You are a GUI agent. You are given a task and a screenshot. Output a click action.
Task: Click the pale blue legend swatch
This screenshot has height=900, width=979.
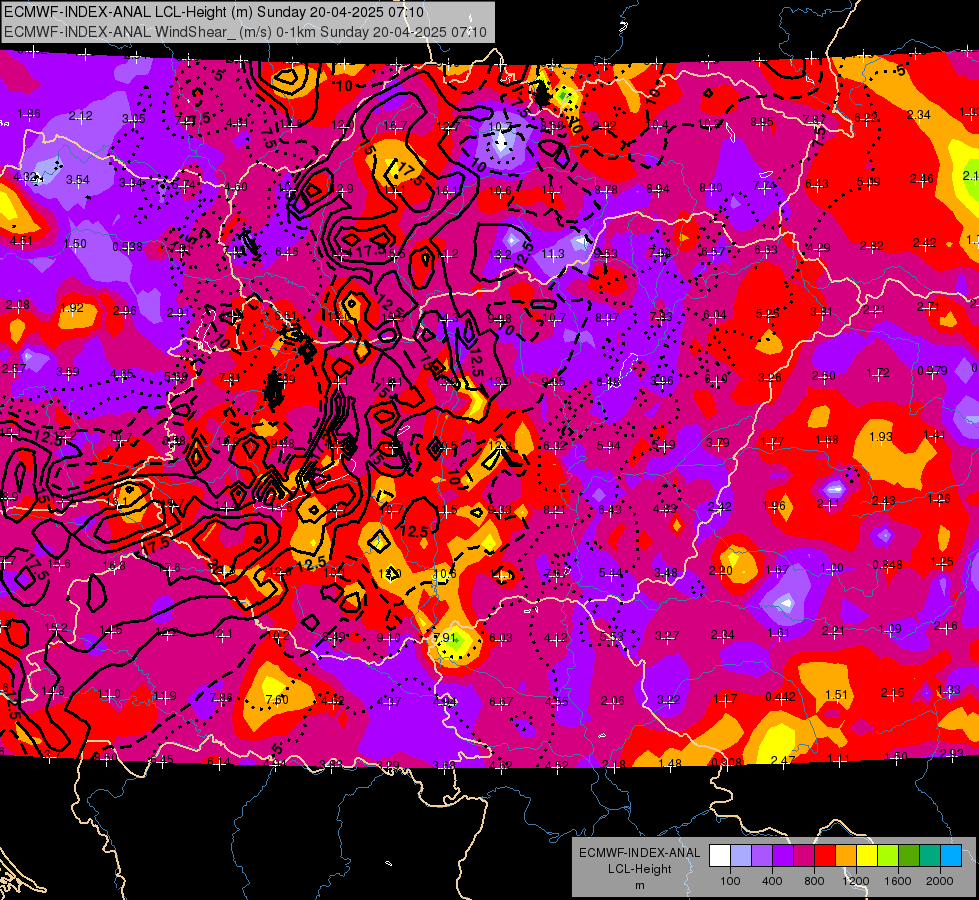click(x=741, y=856)
